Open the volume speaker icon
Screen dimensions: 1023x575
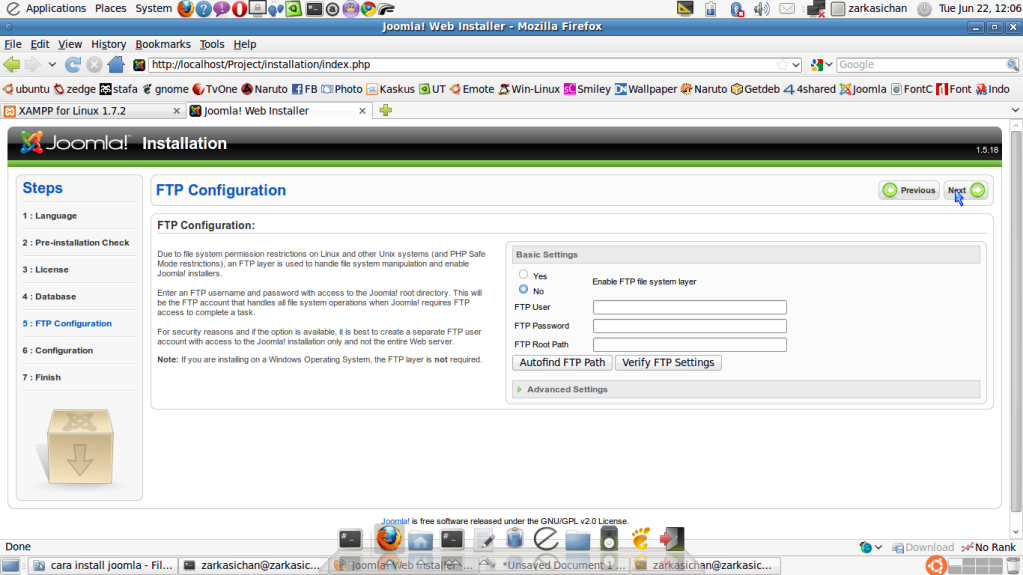pos(761,8)
